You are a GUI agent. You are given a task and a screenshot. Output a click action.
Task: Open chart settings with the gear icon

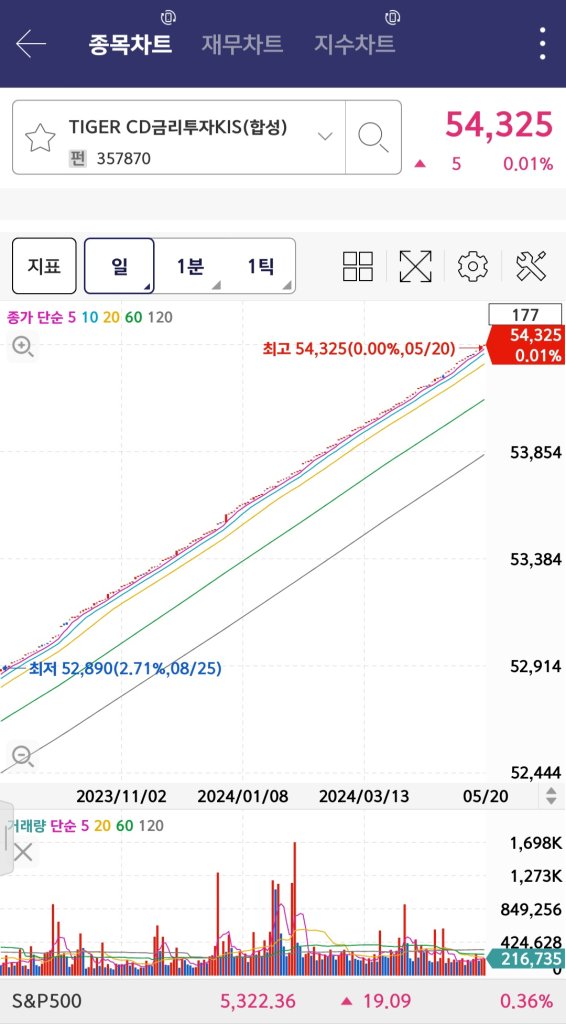473,266
